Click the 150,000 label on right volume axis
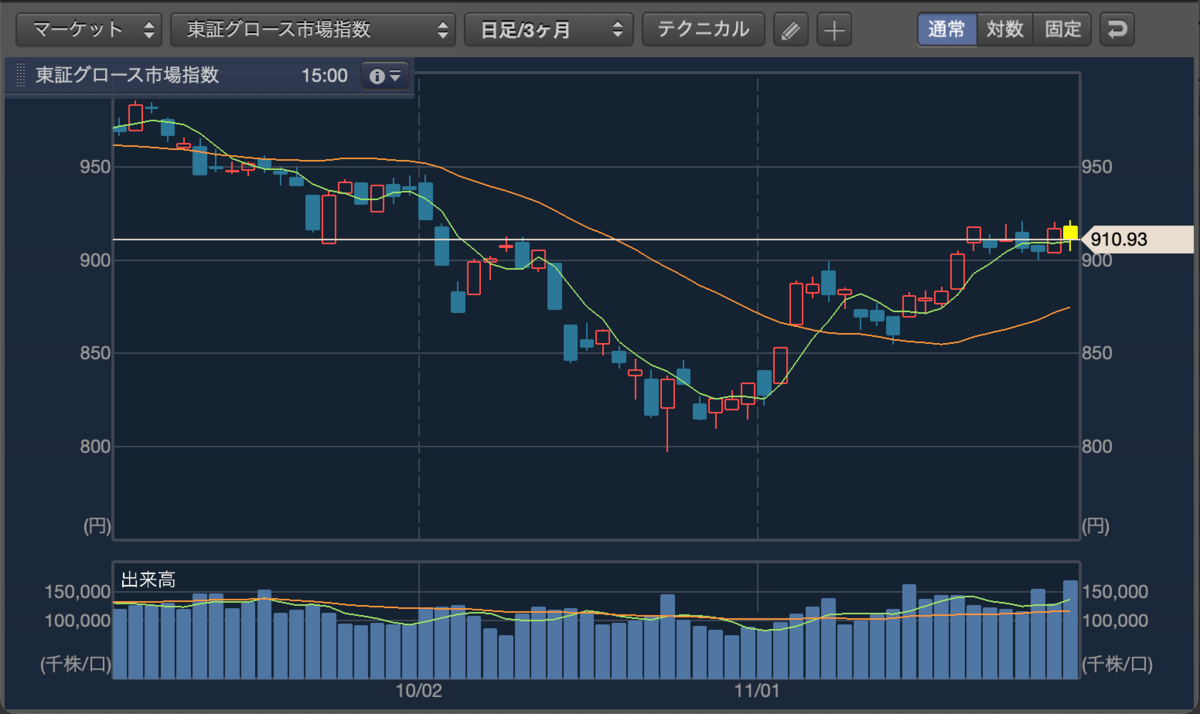Screen dimensions: 1200x714 pyautogui.click(x=1117, y=592)
